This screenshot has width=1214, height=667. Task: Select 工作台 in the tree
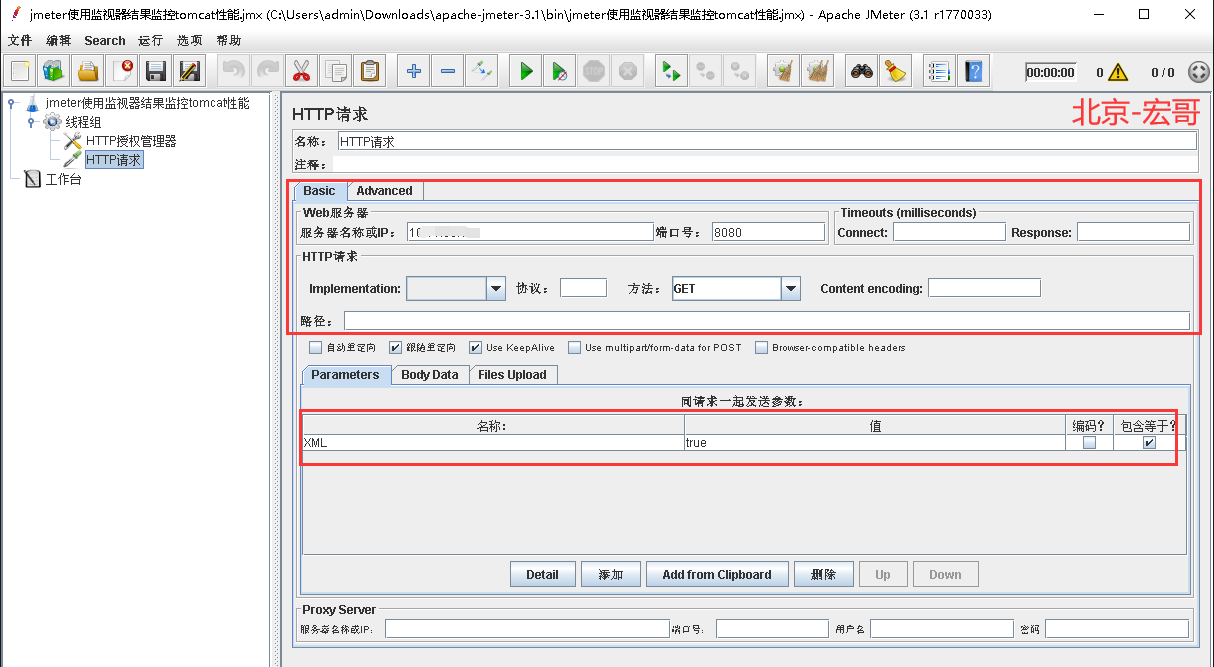pos(63,179)
